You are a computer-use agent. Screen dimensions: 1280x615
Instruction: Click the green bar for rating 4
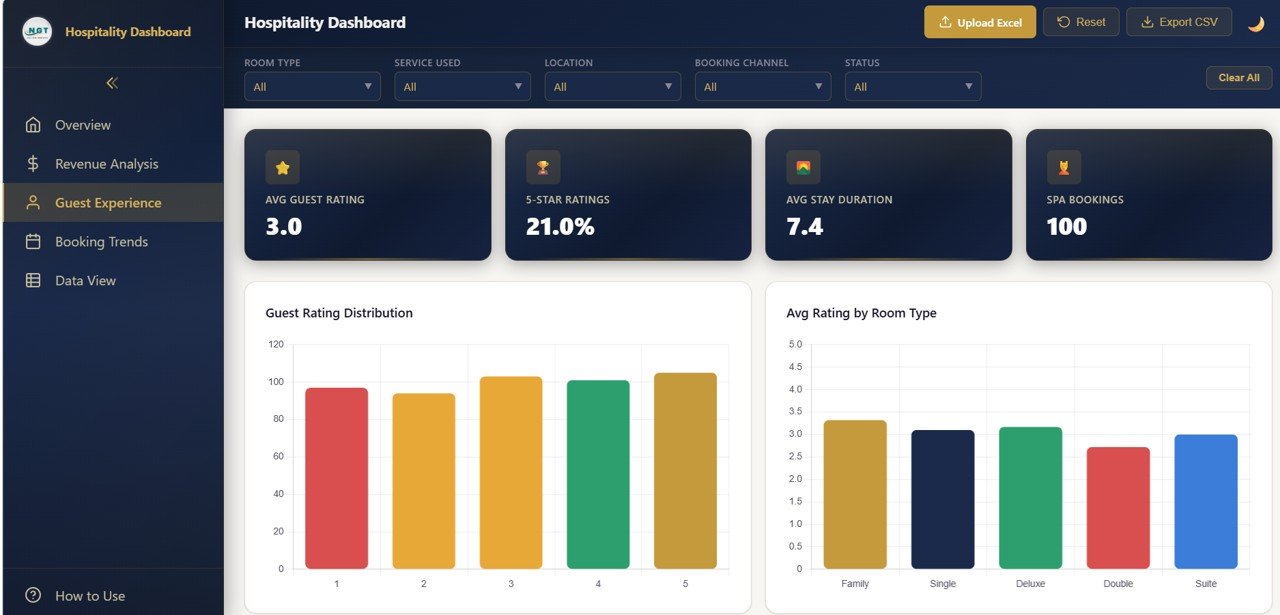pyautogui.click(x=598, y=475)
